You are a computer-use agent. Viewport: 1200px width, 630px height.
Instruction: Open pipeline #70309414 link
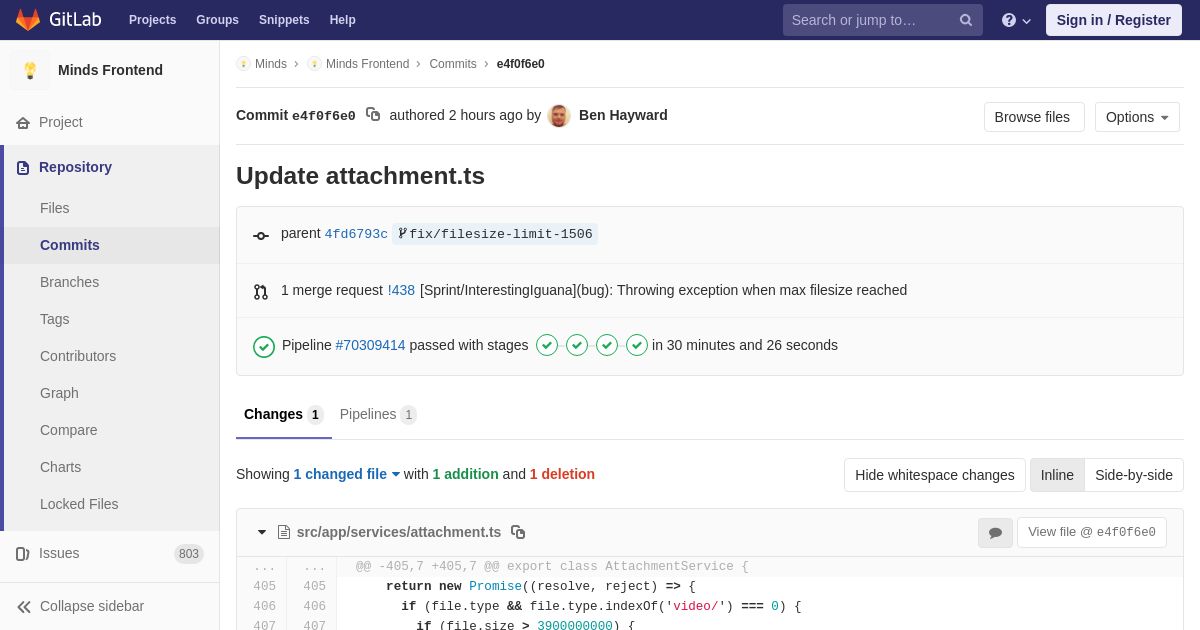click(370, 345)
